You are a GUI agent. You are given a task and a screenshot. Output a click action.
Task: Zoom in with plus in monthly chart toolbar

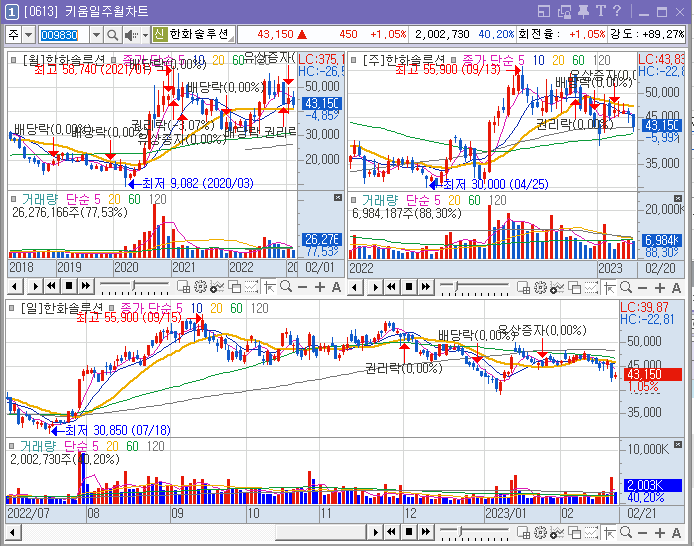pos(320,287)
